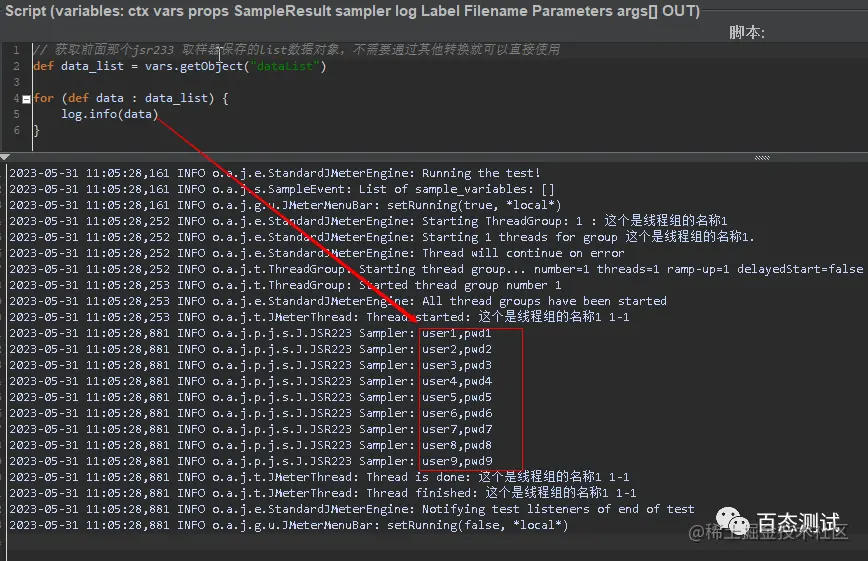Click the 'Thread will continue on error' line
Viewport: 868px width, 561px height.
pyautogui.click(x=317, y=253)
